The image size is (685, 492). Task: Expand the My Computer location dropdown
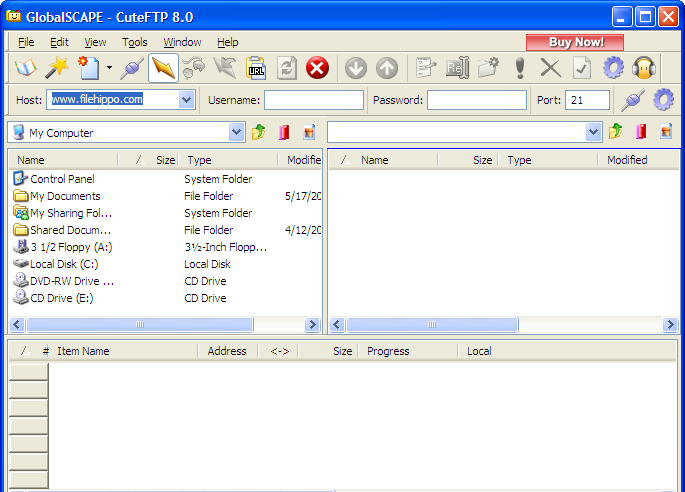[x=236, y=132]
